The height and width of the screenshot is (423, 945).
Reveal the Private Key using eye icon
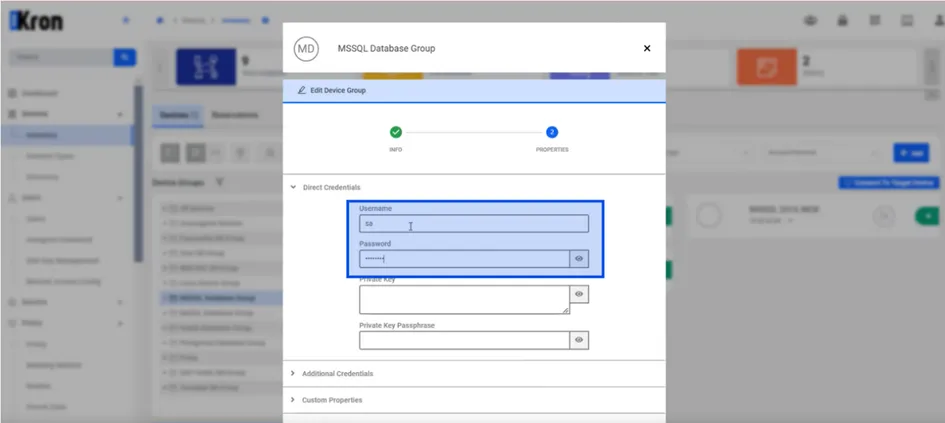(x=579, y=294)
